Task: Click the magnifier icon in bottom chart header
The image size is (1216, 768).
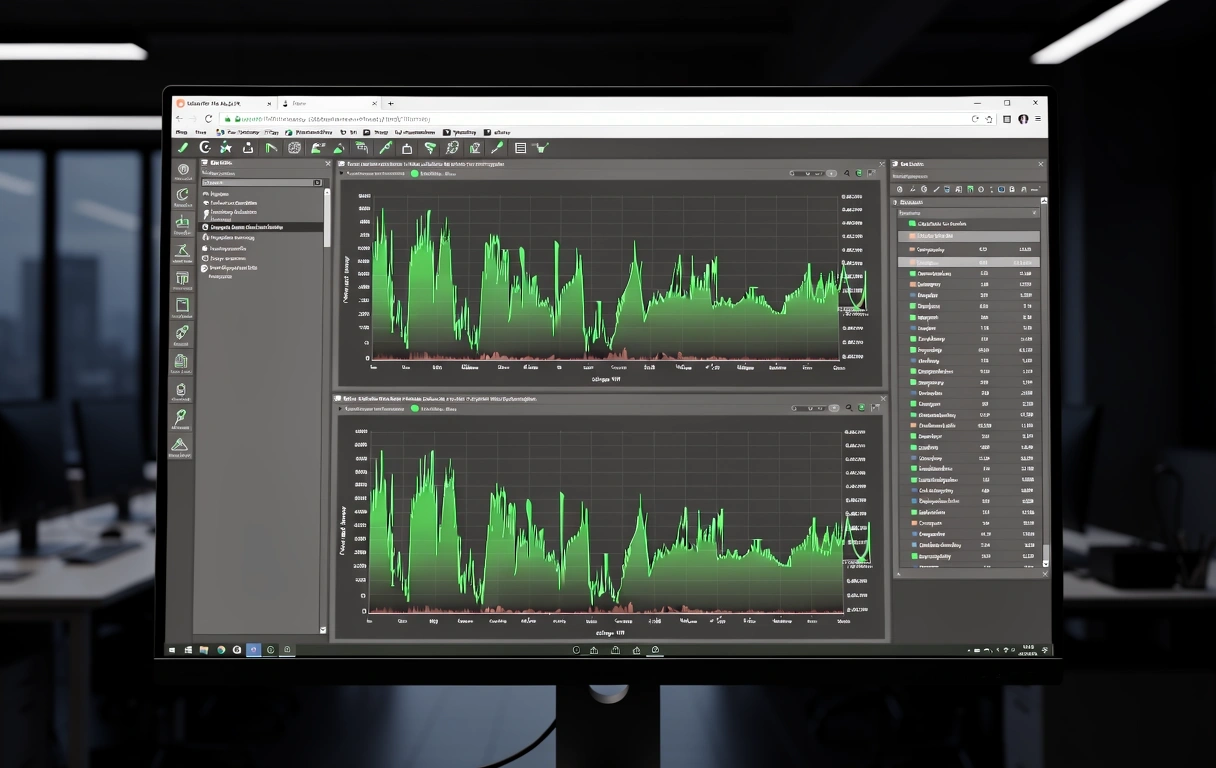Action: coord(849,408)
